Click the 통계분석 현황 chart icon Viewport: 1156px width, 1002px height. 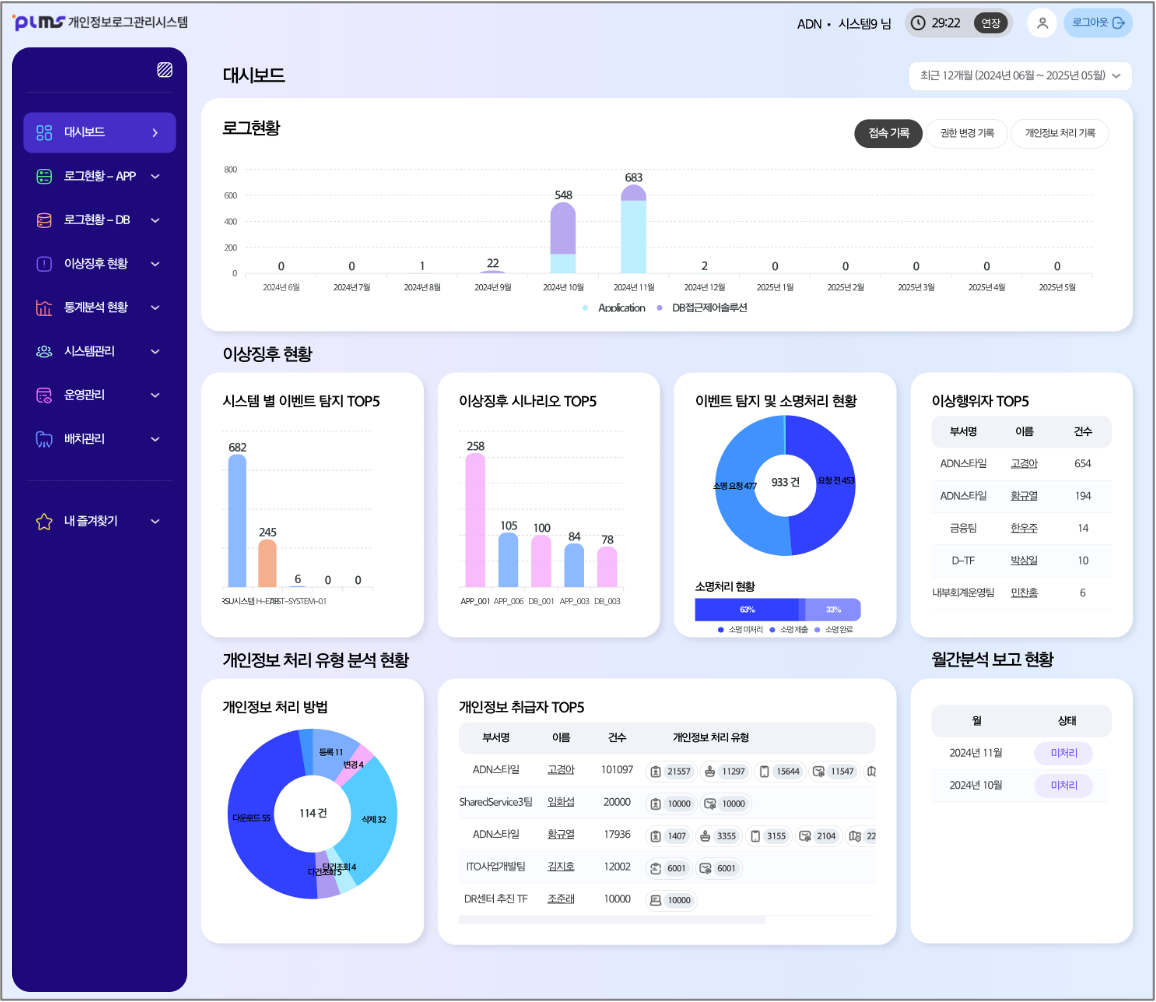pyautogui.click(x=44, y=308)
